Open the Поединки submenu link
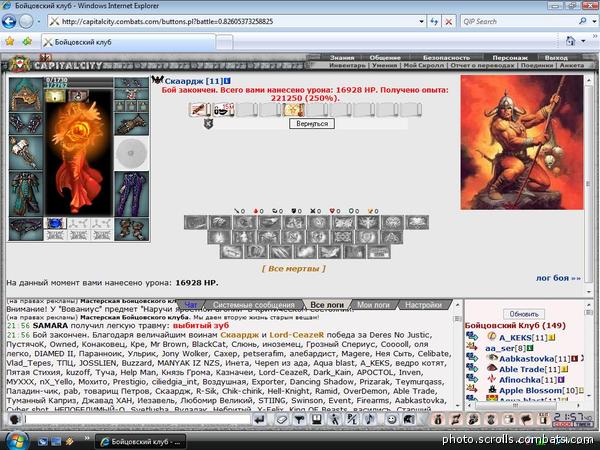This screenshot has height=450, width=600. (x=537, y=65)
